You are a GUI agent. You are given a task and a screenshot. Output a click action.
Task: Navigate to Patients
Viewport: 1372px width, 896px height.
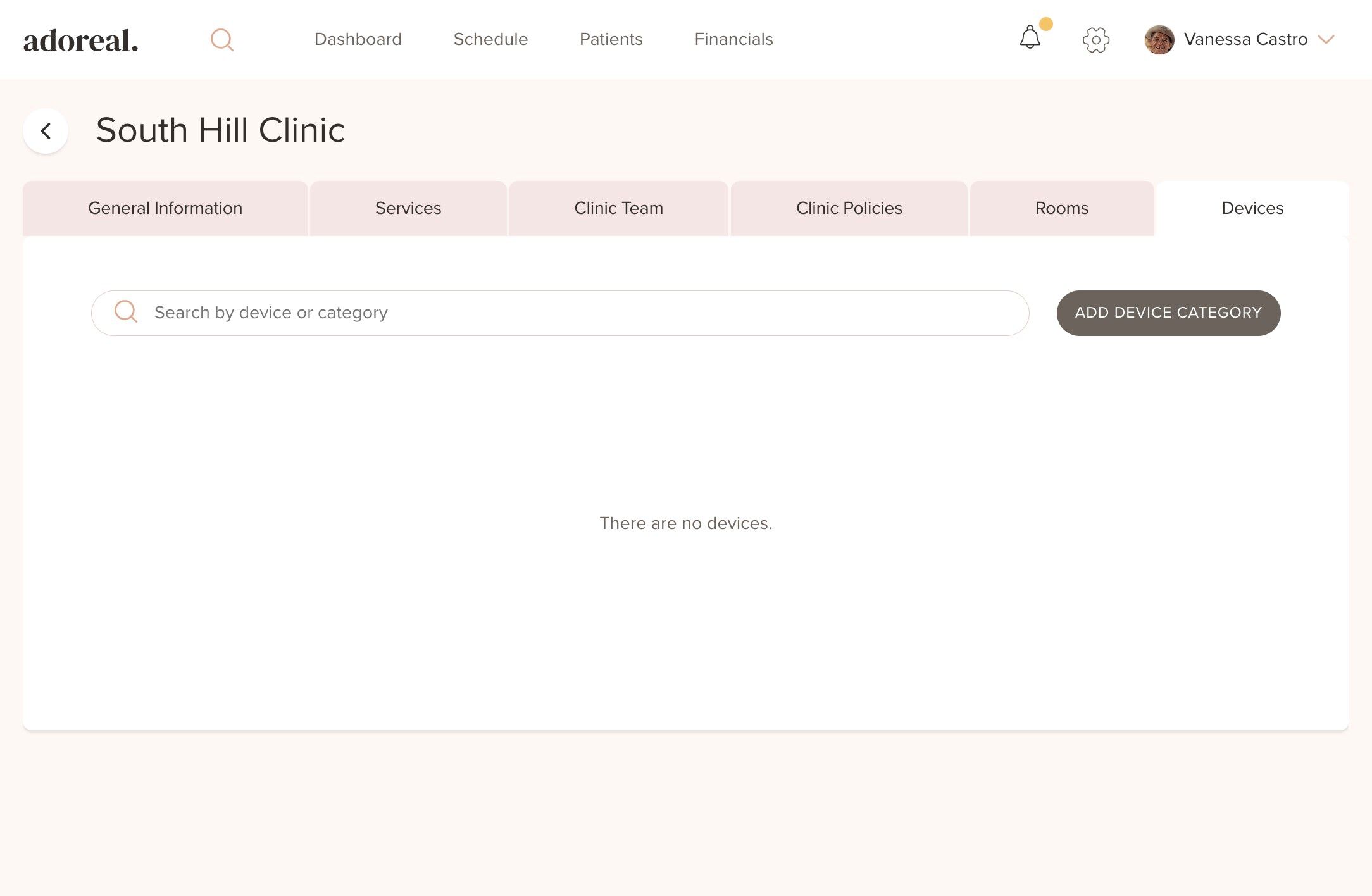pyautogui.click(x=611, y=39)
